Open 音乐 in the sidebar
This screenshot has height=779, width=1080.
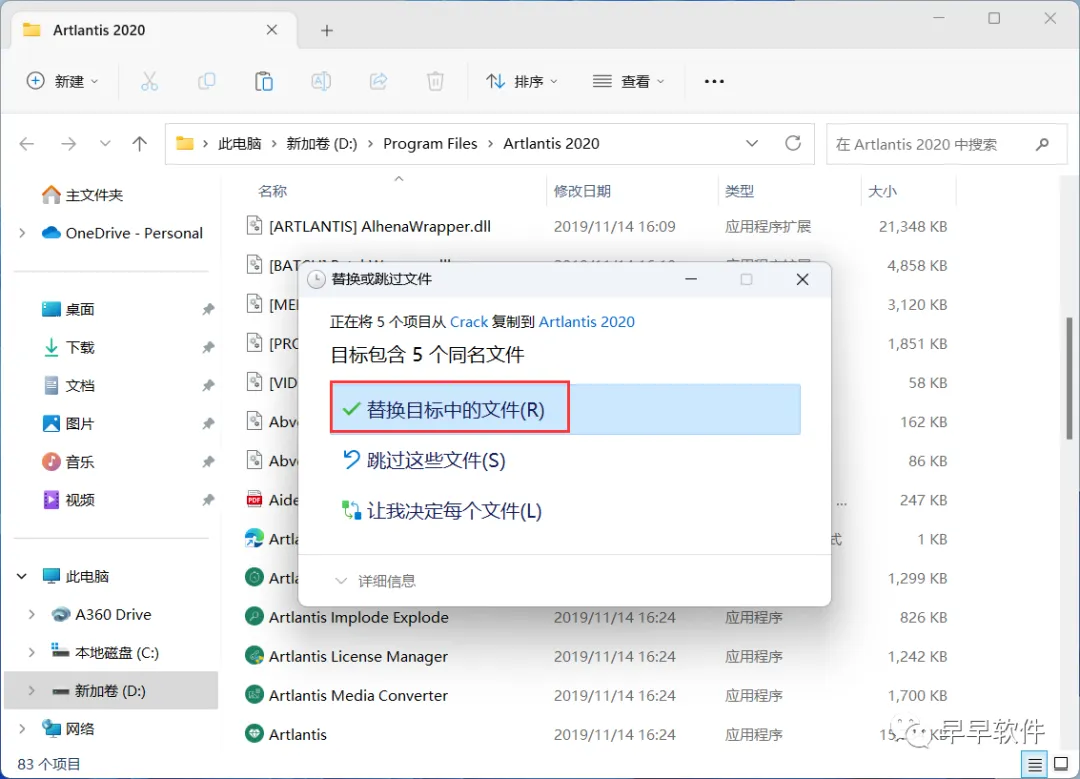click(x=68, y=461)
